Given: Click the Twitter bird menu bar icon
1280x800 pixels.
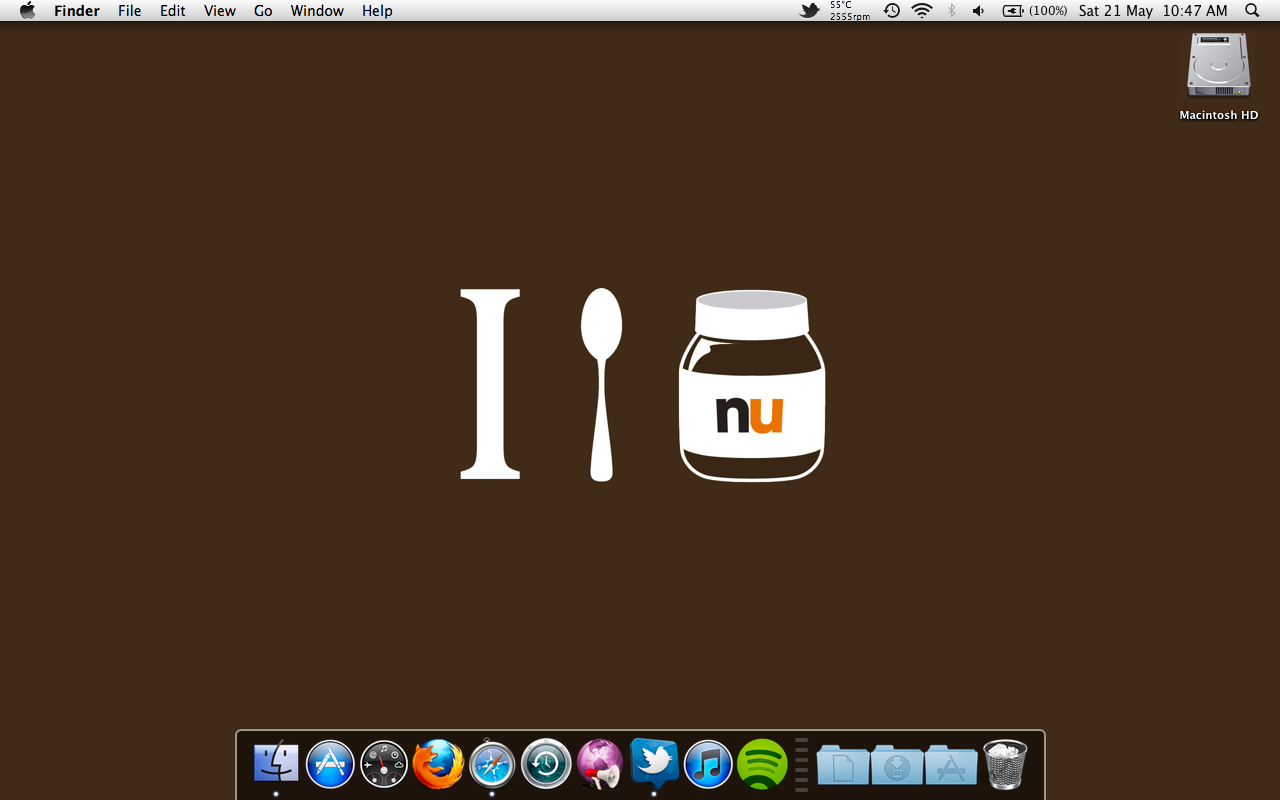Looking at the screenshot, I should pos(809,11).
